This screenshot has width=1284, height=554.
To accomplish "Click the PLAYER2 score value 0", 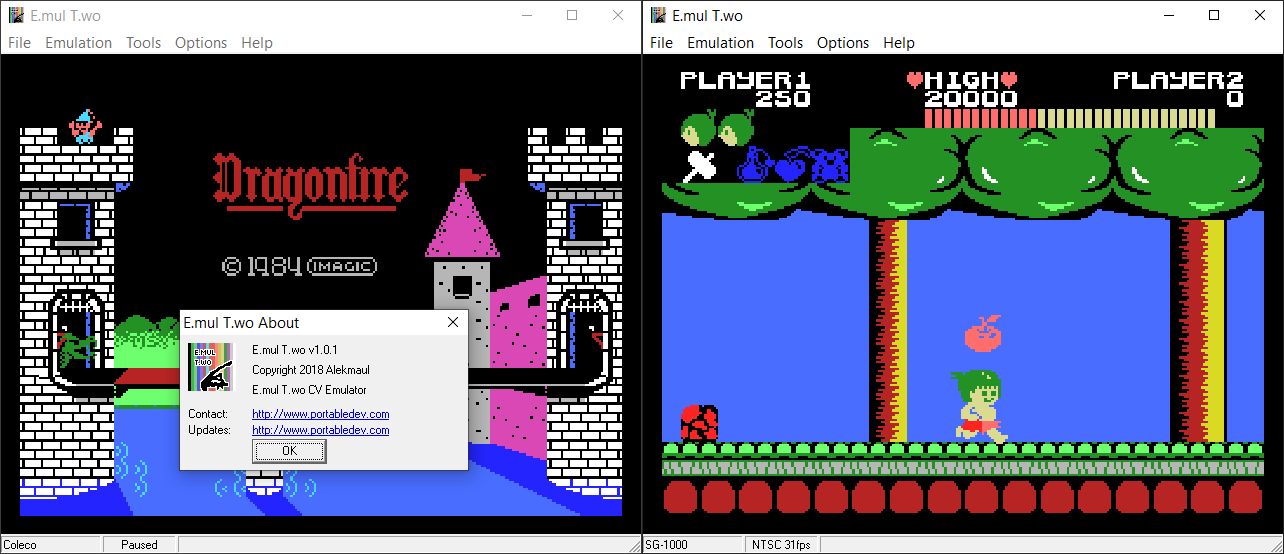I will pyautogui.click(x=1235, y=98).
